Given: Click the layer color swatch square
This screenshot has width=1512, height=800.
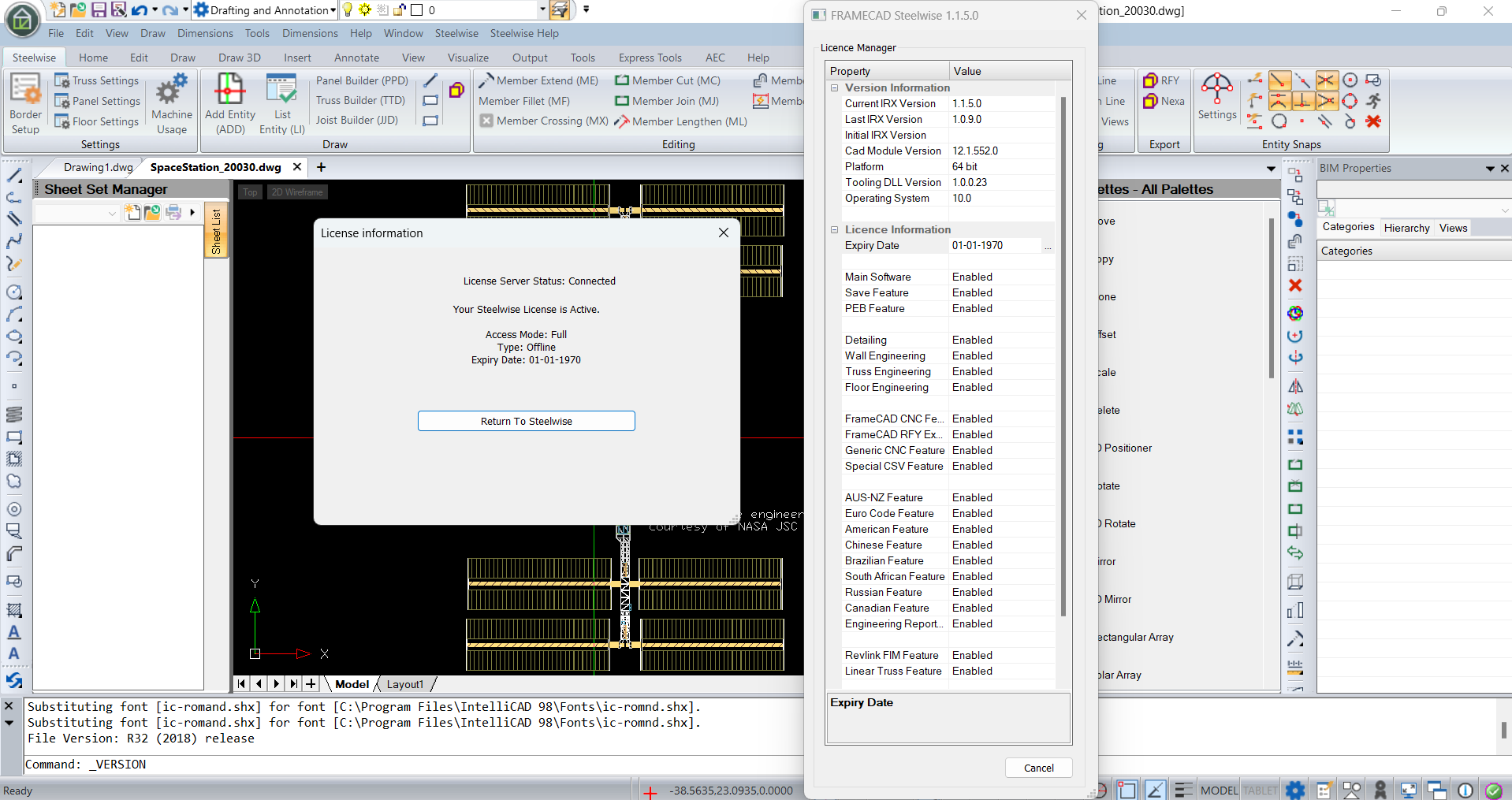Looking at the screenshot, I should coord(417,10).
